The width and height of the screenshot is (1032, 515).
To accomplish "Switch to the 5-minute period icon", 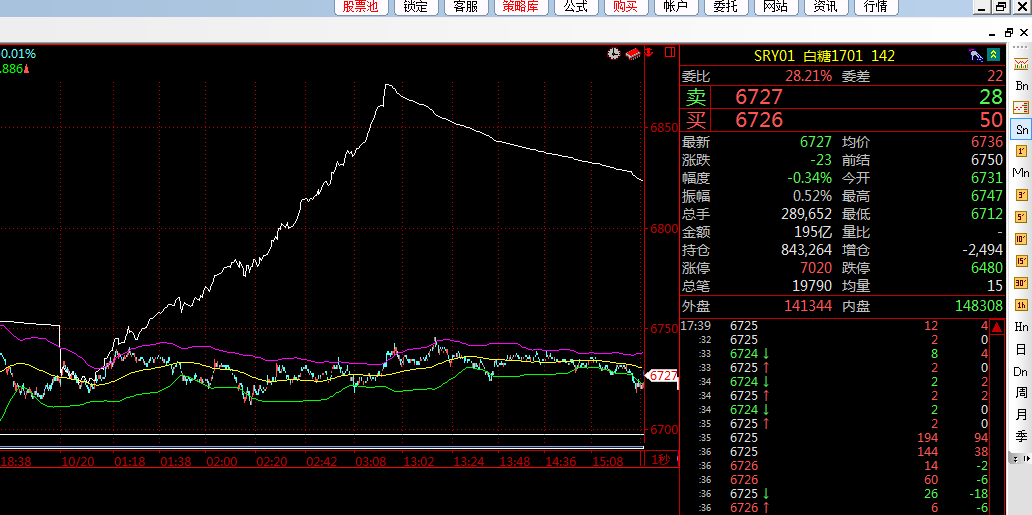I will click(x=1021, y=217).
